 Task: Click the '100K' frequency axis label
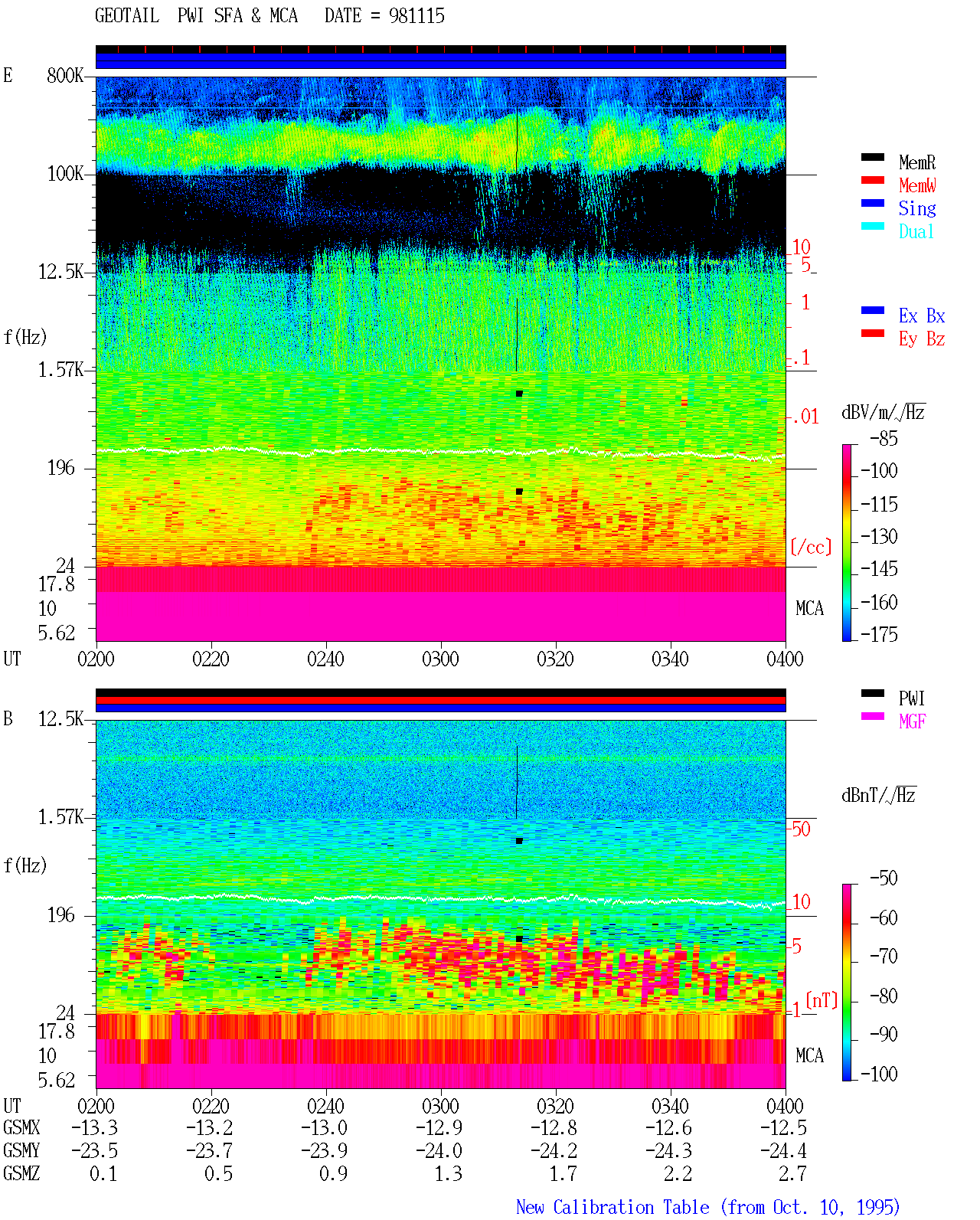point(65,174)
